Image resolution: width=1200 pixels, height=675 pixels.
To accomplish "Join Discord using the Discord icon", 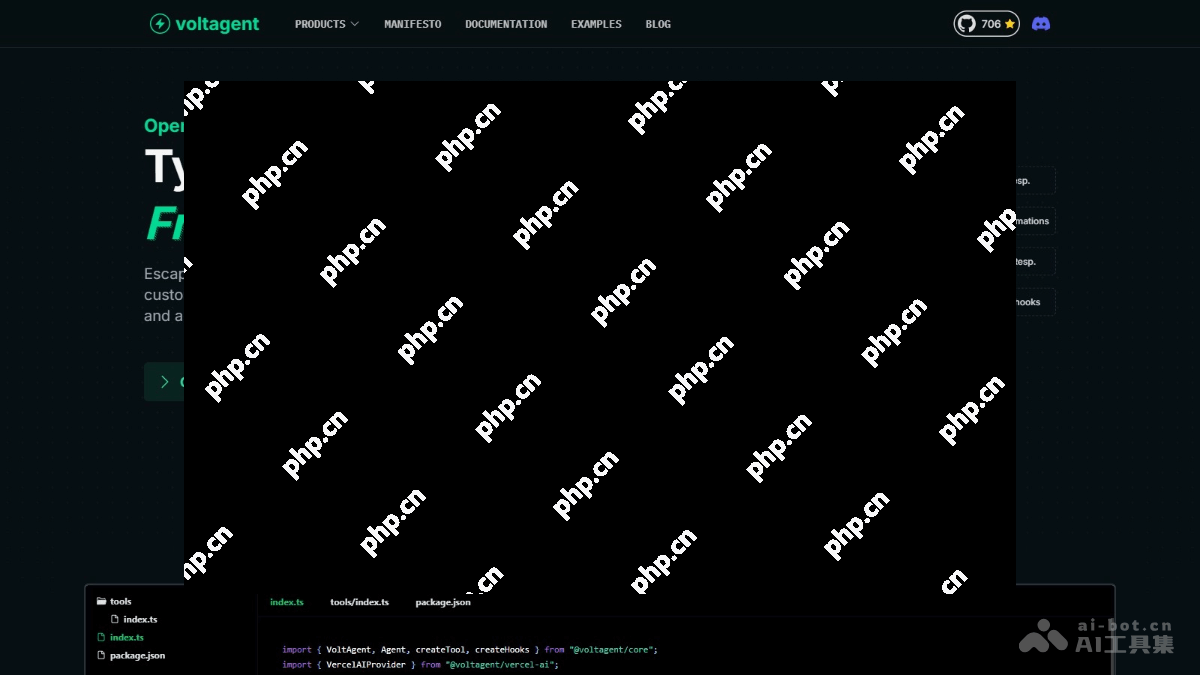I will 1041,23.
